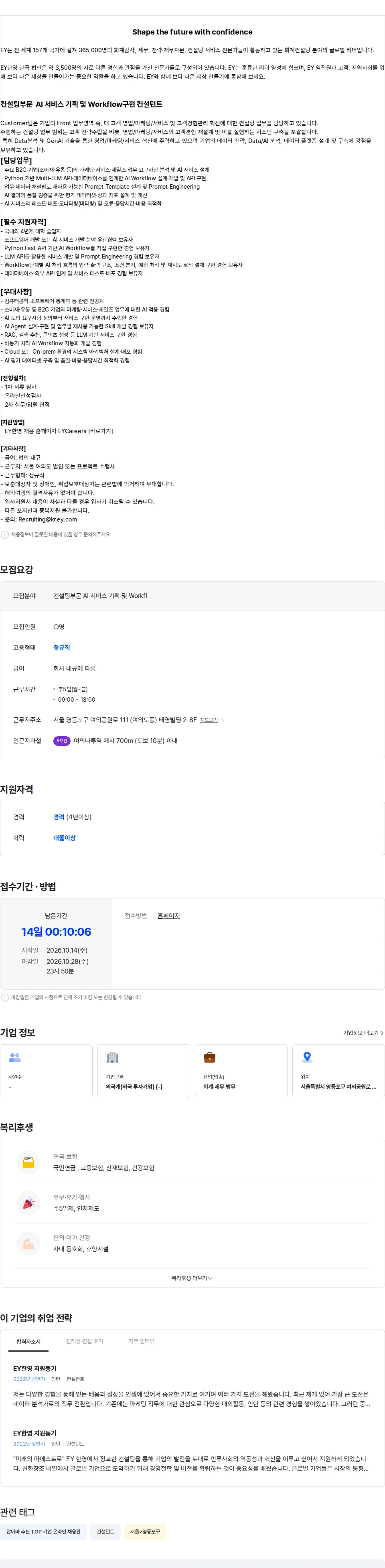Image resolution: width=385 pixels, height=1568 pixels.
Task: Click the 기업구분 building icon
Action: coord(113,1057)
